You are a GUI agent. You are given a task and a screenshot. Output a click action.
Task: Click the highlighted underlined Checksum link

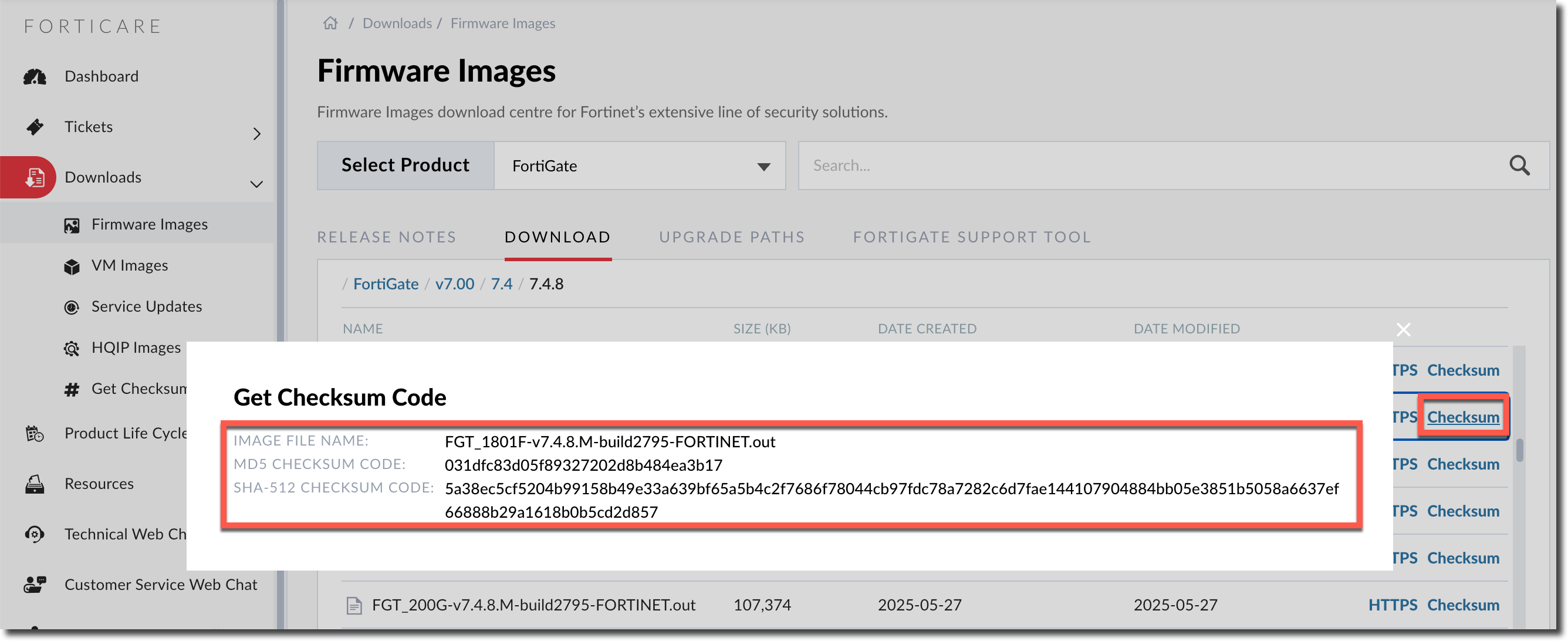point(1463,417)
